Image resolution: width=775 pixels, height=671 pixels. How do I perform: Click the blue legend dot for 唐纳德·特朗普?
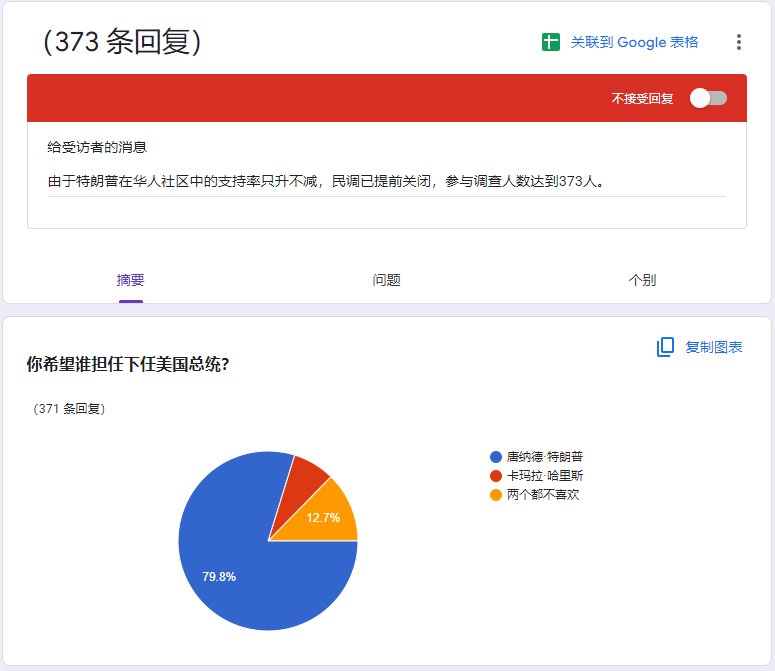pos(496,457)
